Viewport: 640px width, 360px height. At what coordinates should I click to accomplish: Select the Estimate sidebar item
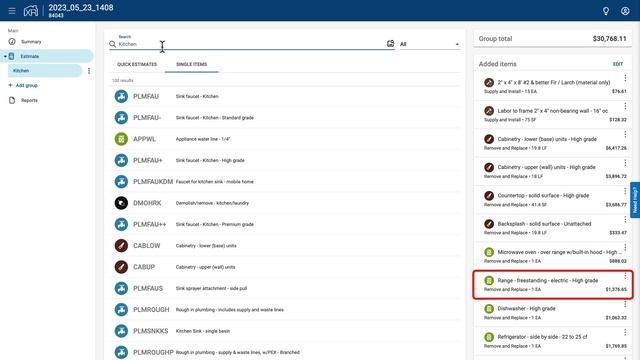click(x=48, y=56)
